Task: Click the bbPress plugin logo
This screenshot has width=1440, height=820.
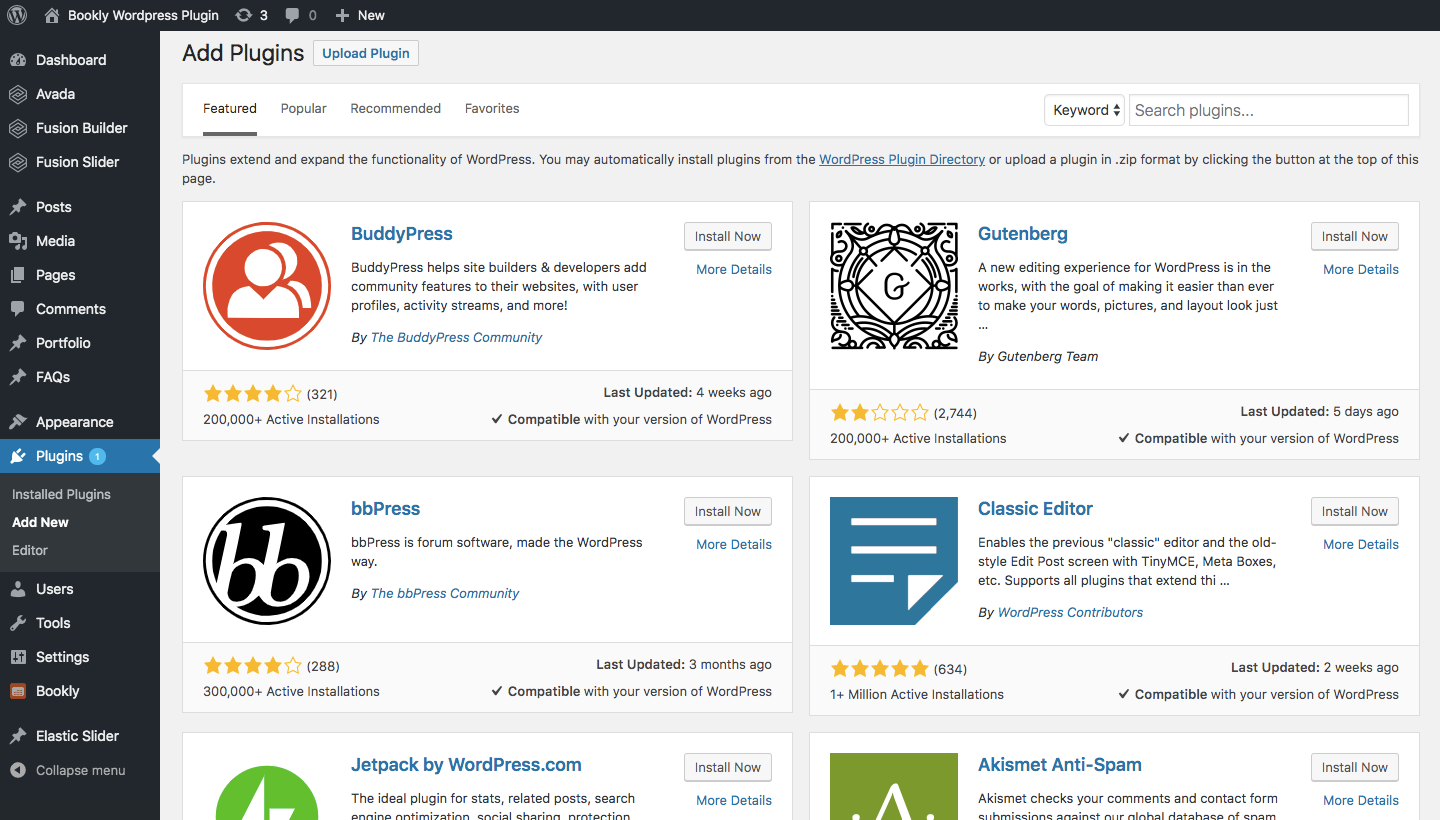Action: point(267,561)
